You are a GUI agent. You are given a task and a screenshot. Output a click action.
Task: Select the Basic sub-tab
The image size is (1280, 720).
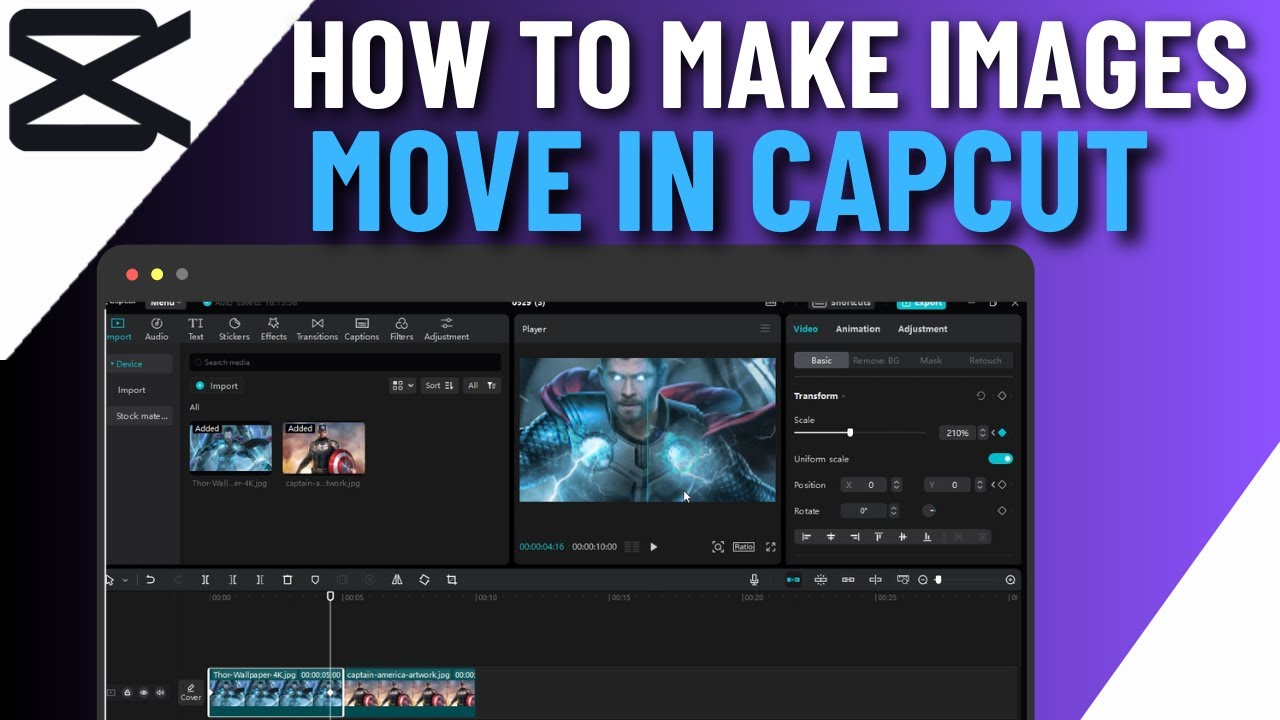[821, 360]
